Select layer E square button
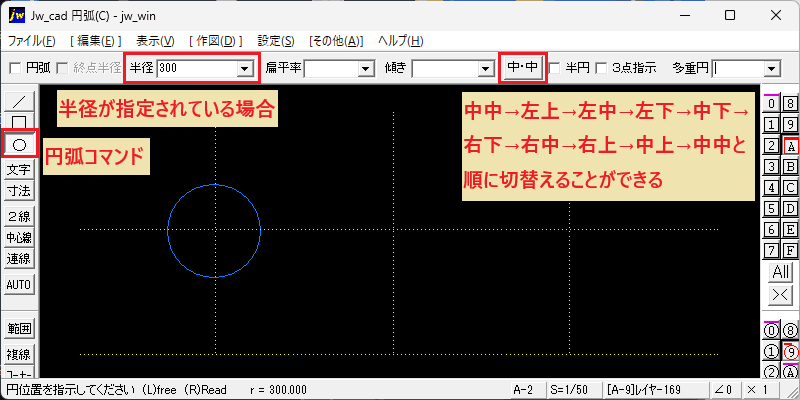 [x=790, y=230]
